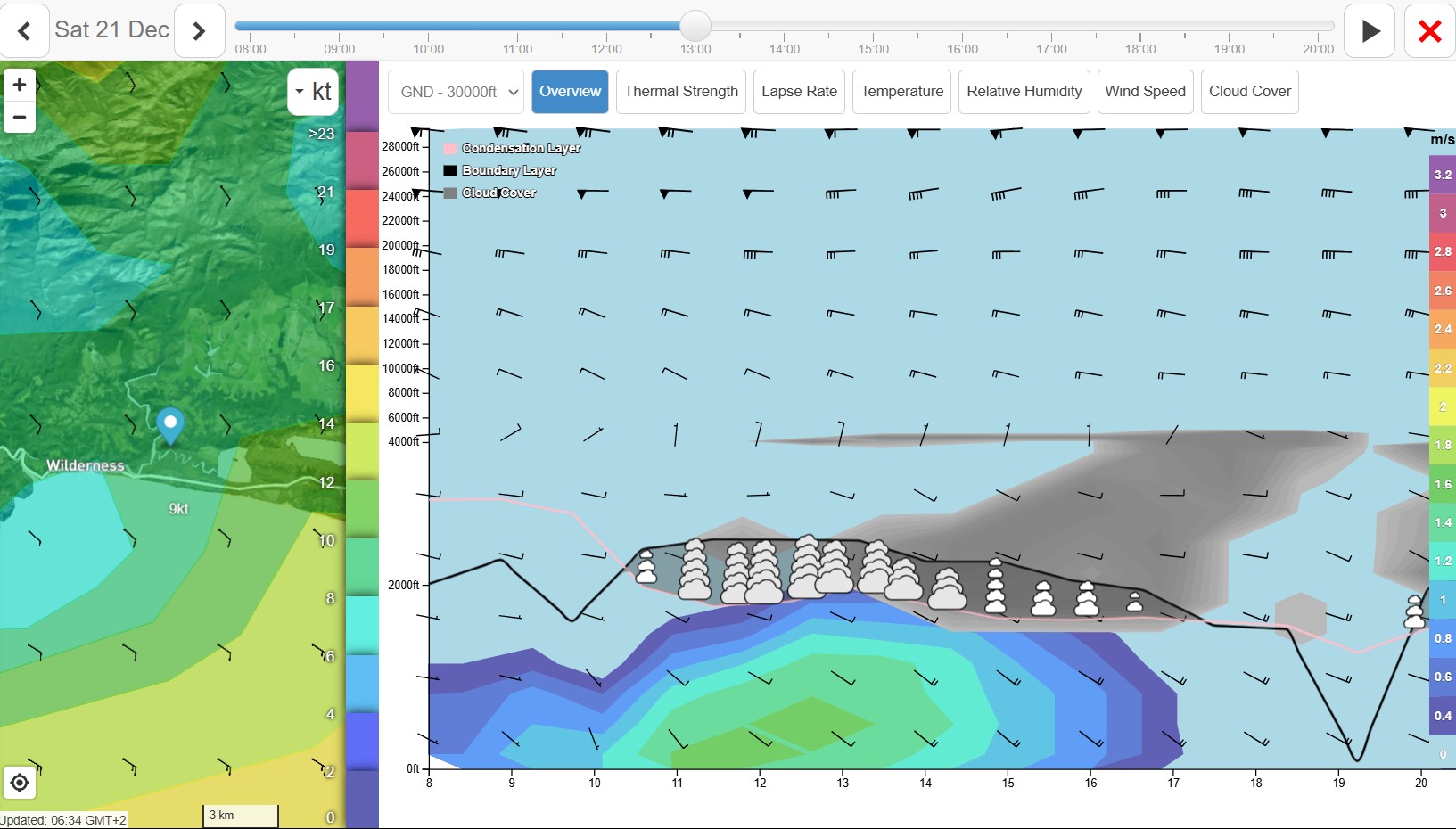Show the Wind Speed tab

coord(1145,92)
